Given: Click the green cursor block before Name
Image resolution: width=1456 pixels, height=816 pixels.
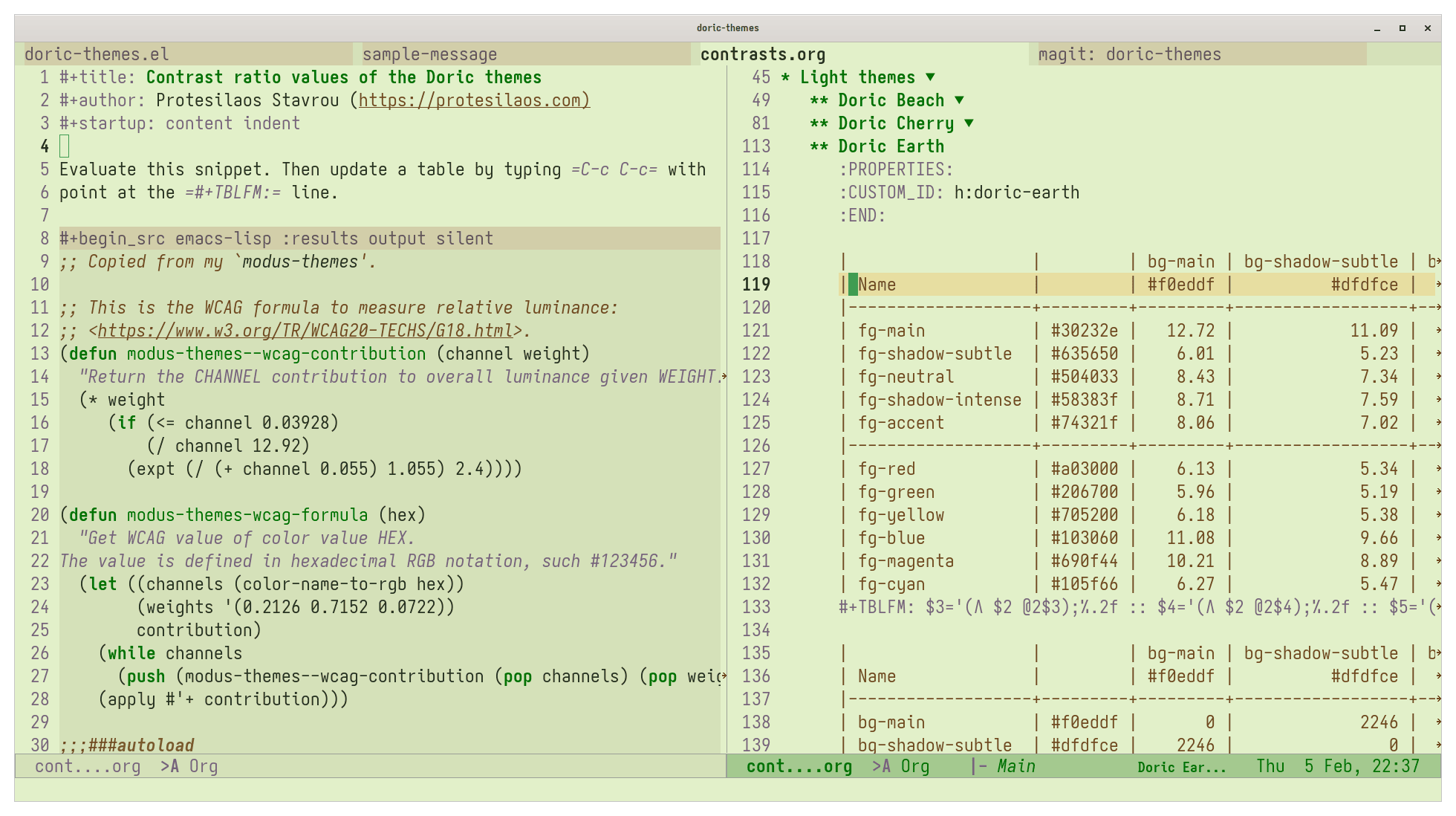Looking at the screenshot, I should [x=853, y=285].
